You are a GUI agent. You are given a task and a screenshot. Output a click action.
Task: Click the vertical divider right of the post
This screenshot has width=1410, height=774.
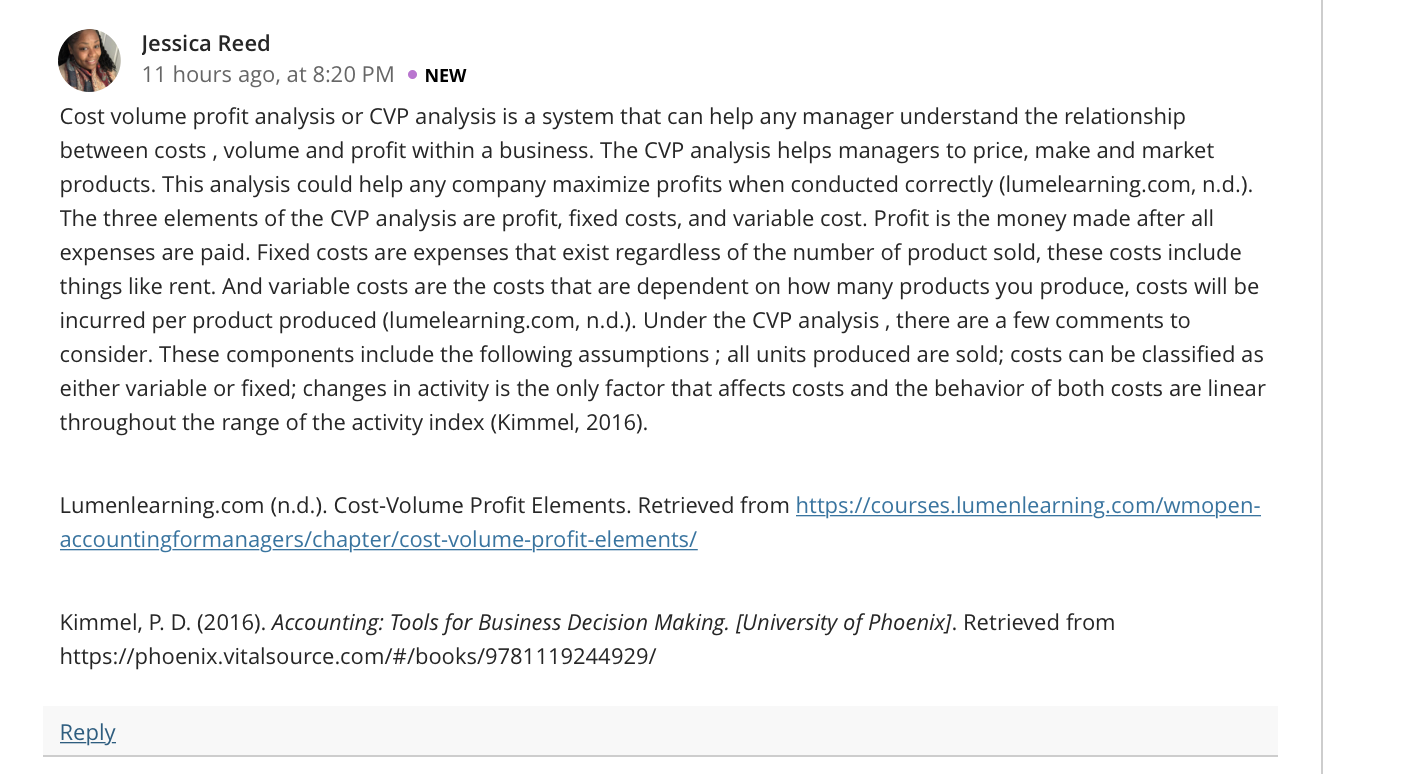point(1322,387)
